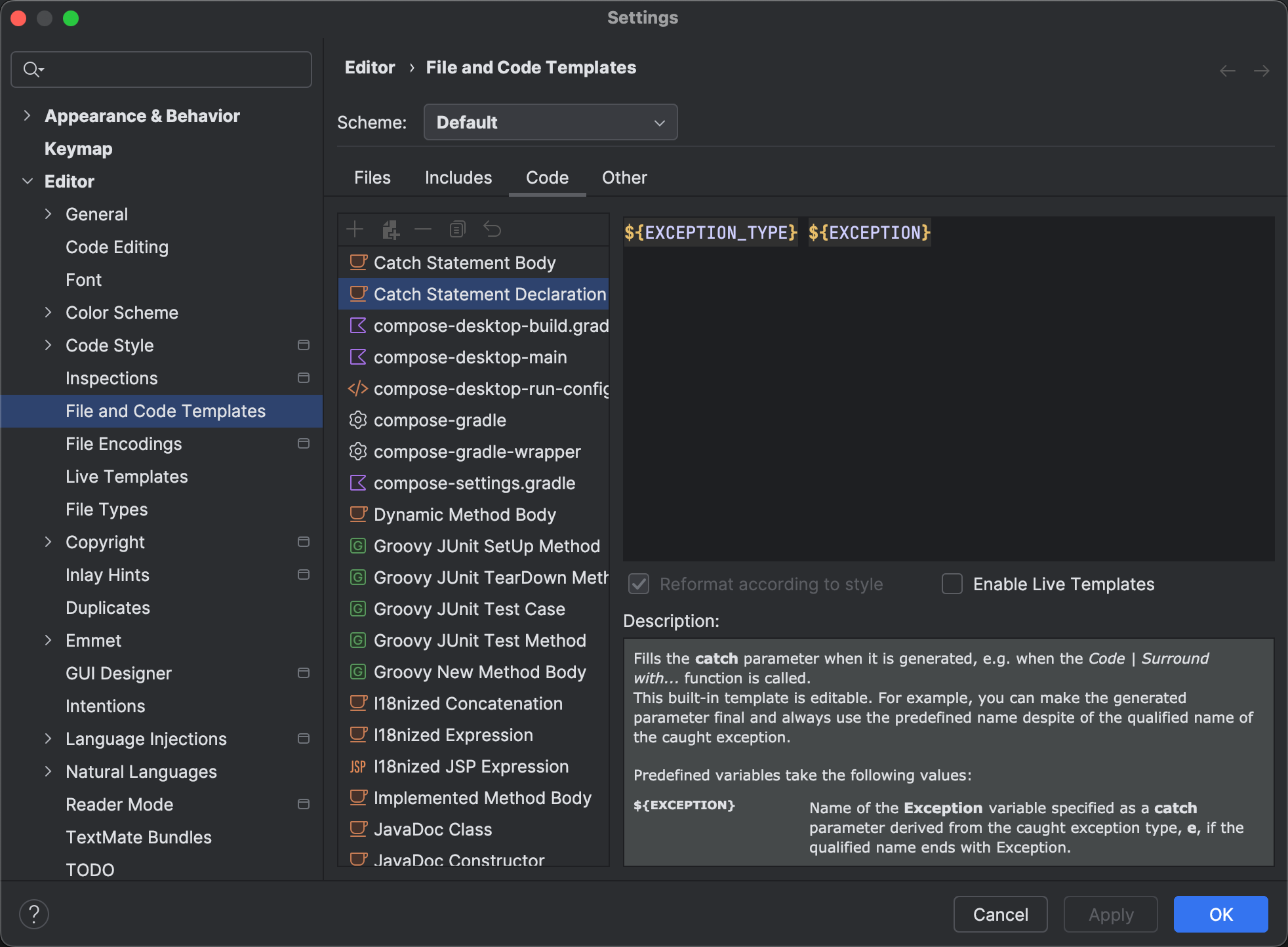Image resolution: width=1288 pixels, height=947 pixels.
Task: Open the Scheme dropdown
Action: (x=550, y=123)
